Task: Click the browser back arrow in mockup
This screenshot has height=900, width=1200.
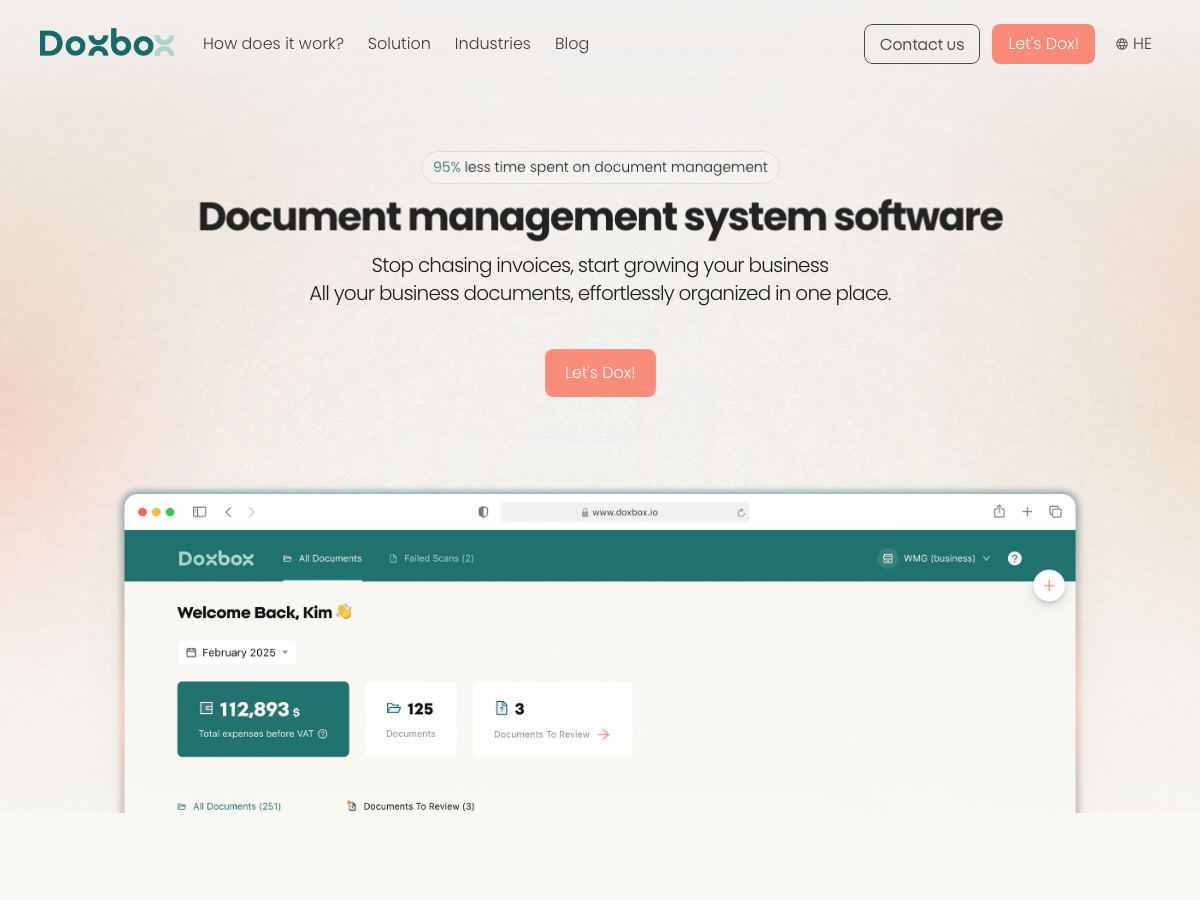Action: 228,512
